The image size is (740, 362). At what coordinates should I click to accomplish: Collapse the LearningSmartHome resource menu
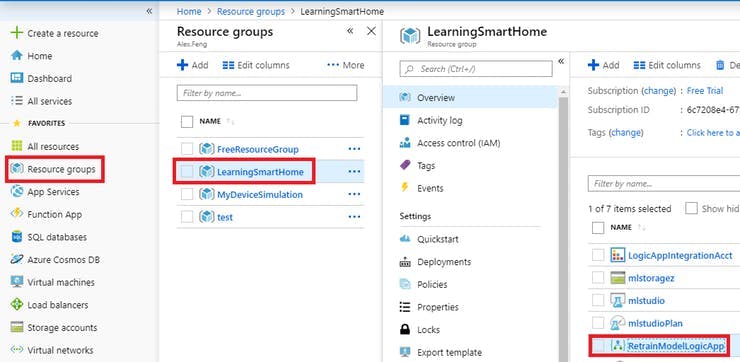(561, 61)
